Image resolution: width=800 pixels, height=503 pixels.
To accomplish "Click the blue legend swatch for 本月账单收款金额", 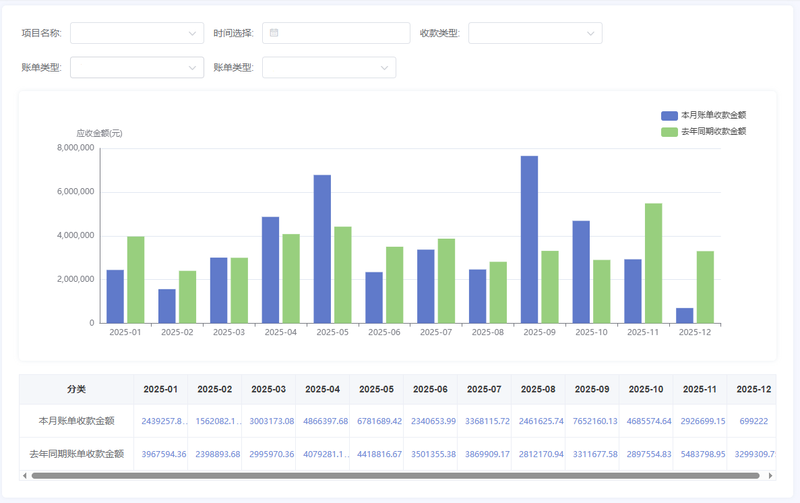I will (669, 115).
